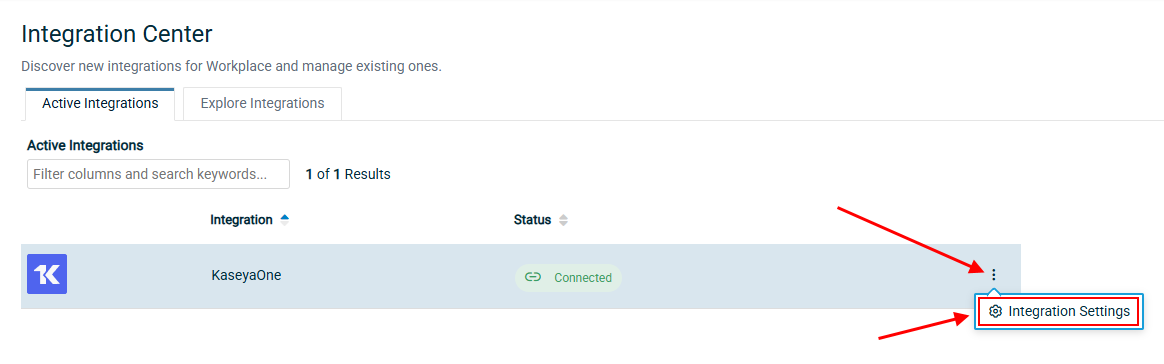1164x364 pixels.
Task: Click the sort arrows next to Status
Action: click(x=563, y=220)
